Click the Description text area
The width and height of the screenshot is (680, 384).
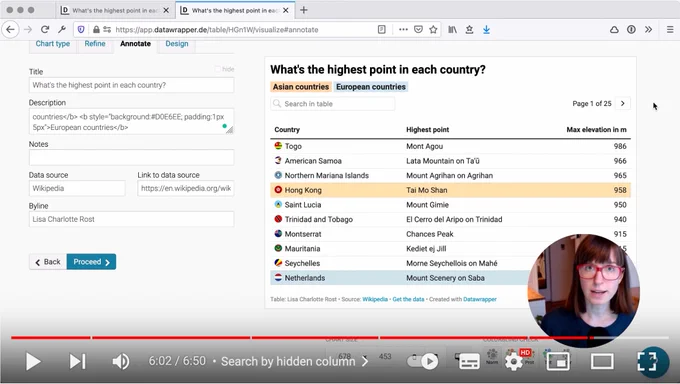tap(131, 121)
